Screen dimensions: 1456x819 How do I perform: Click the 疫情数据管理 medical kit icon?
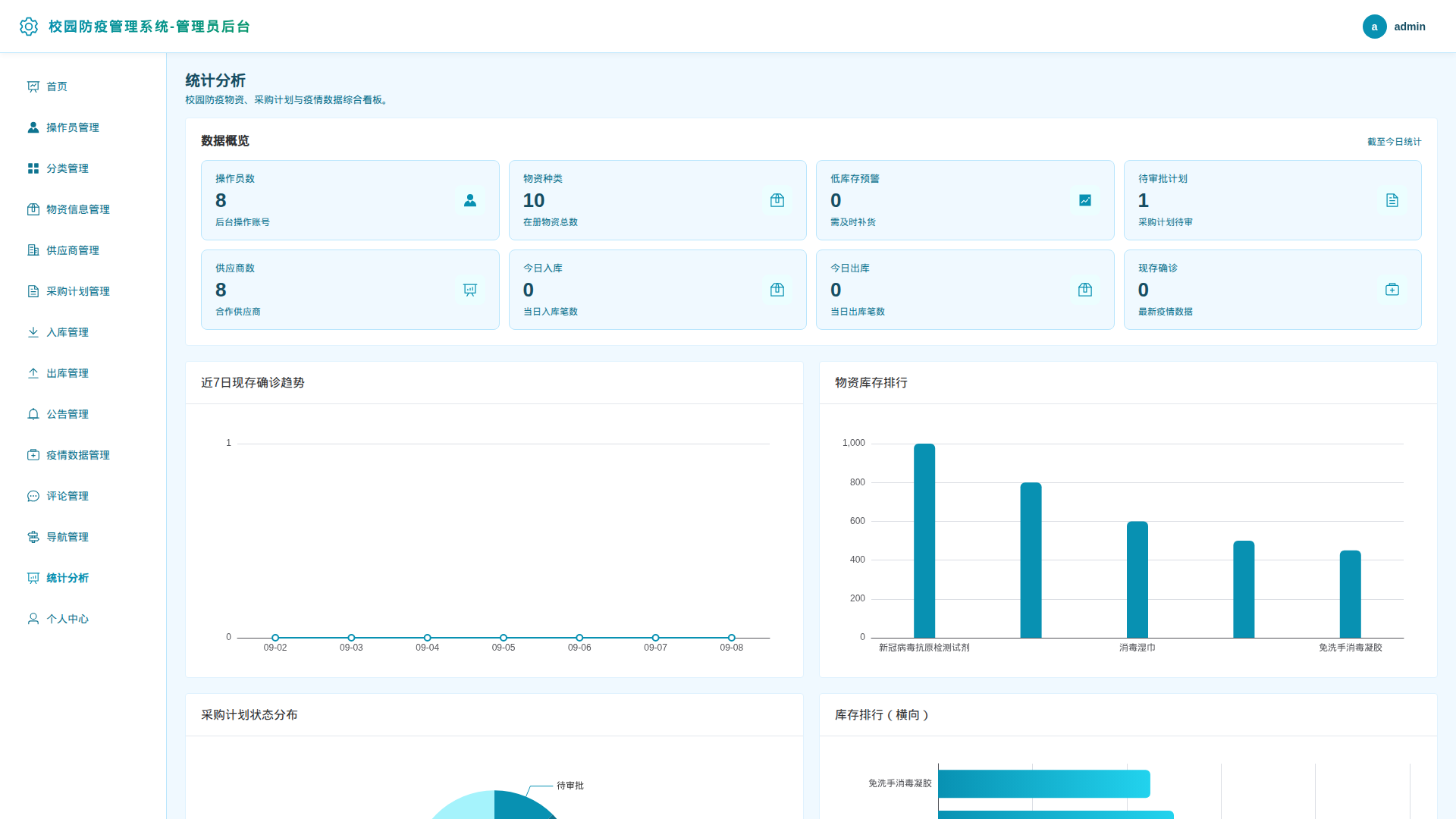pos(33,455)
